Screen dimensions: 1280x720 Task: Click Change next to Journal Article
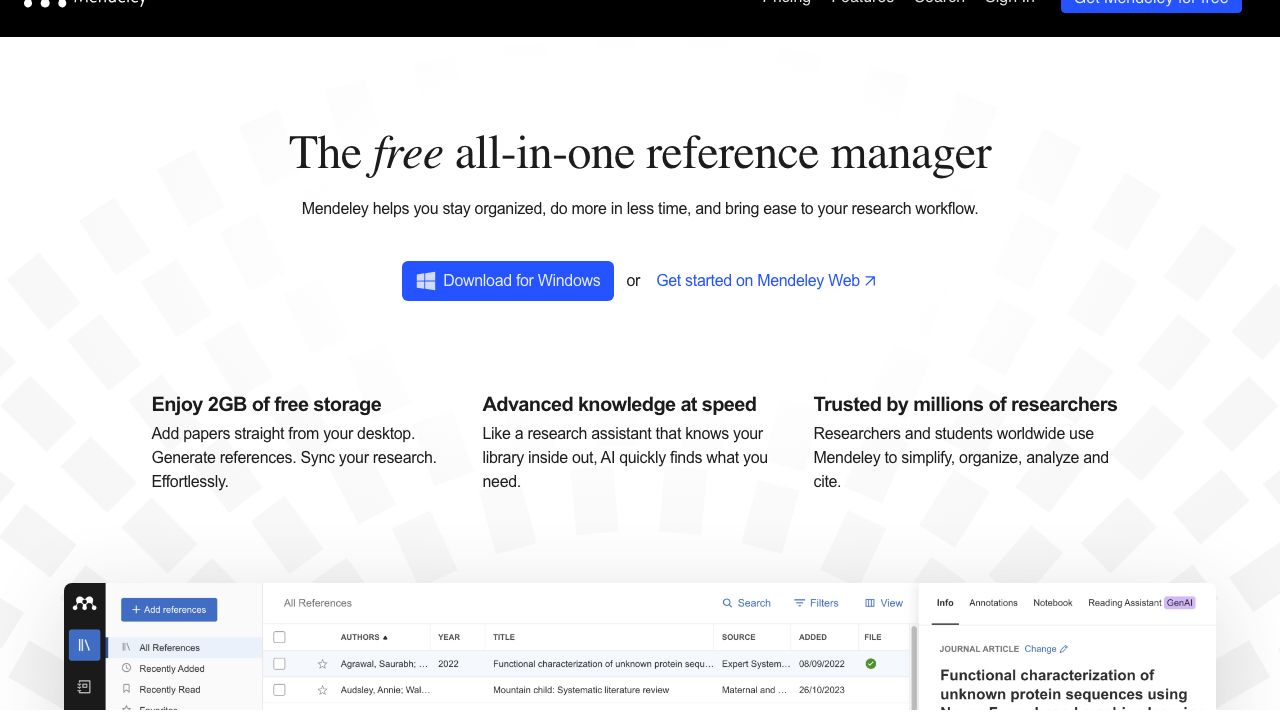click(x=1046, y=649)
